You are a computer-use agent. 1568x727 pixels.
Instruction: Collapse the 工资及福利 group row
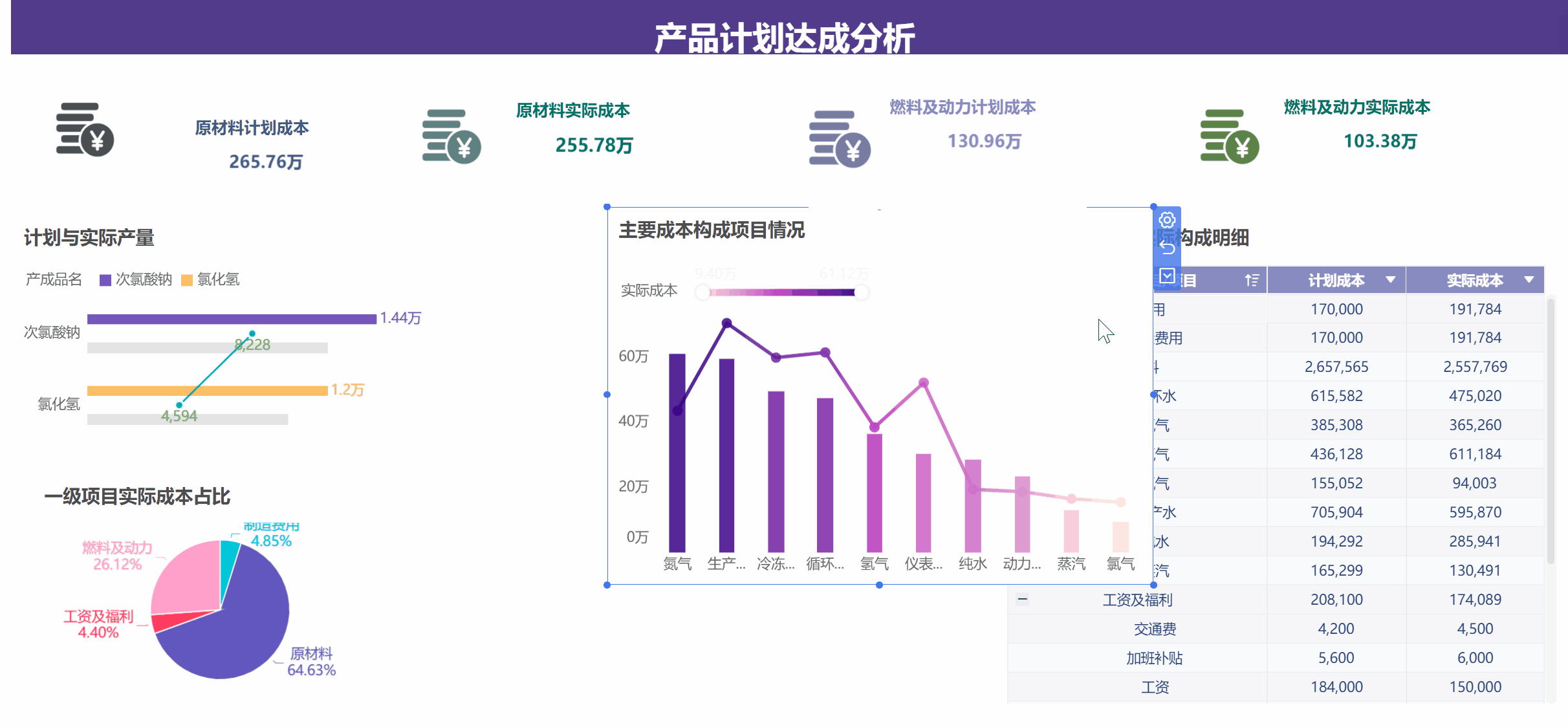point(1022,599)
